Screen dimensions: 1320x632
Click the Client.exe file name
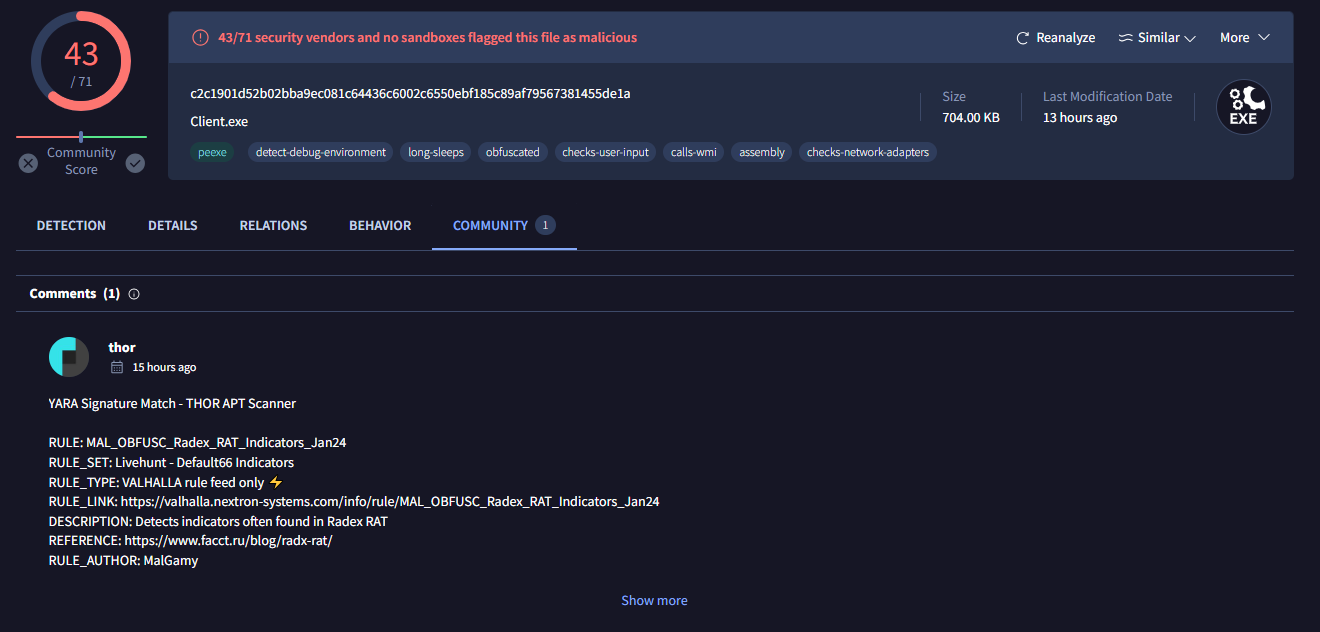[x=219, y=122]
